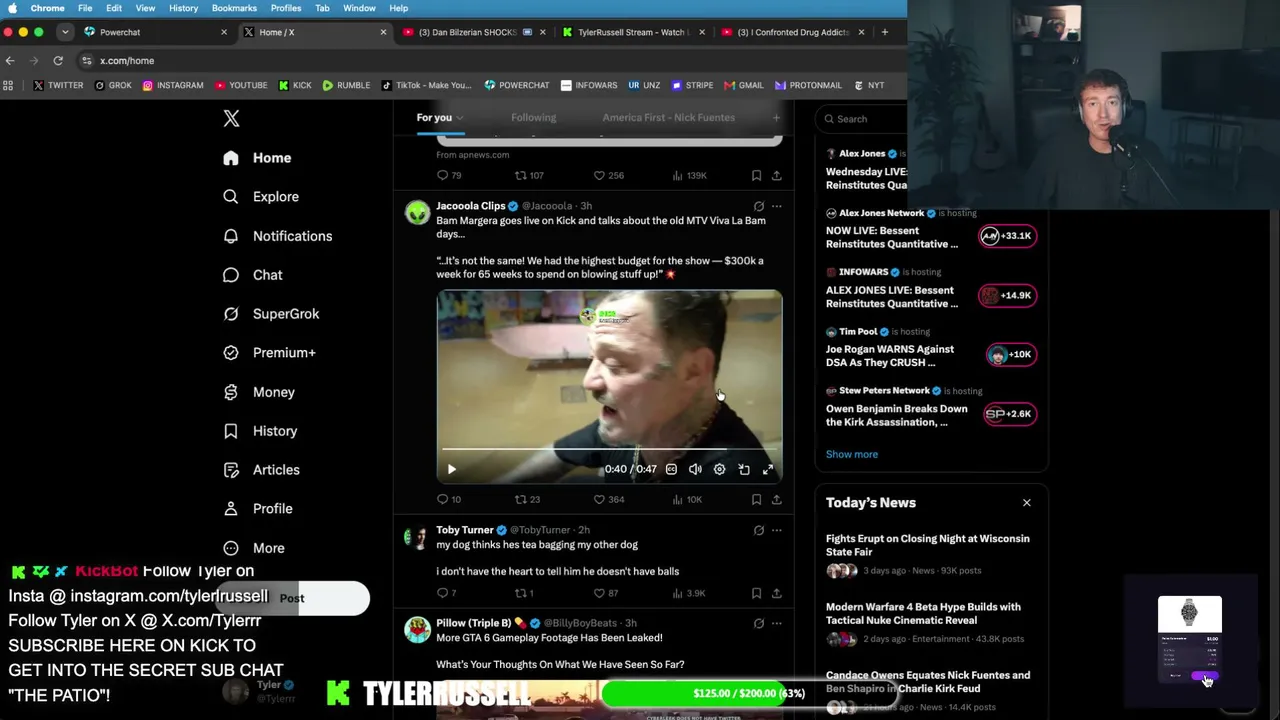Switch to the TylerRussell Stream browser tab
The height and width of the screenshot is (720, 1280).
click(x=632, y=32)
